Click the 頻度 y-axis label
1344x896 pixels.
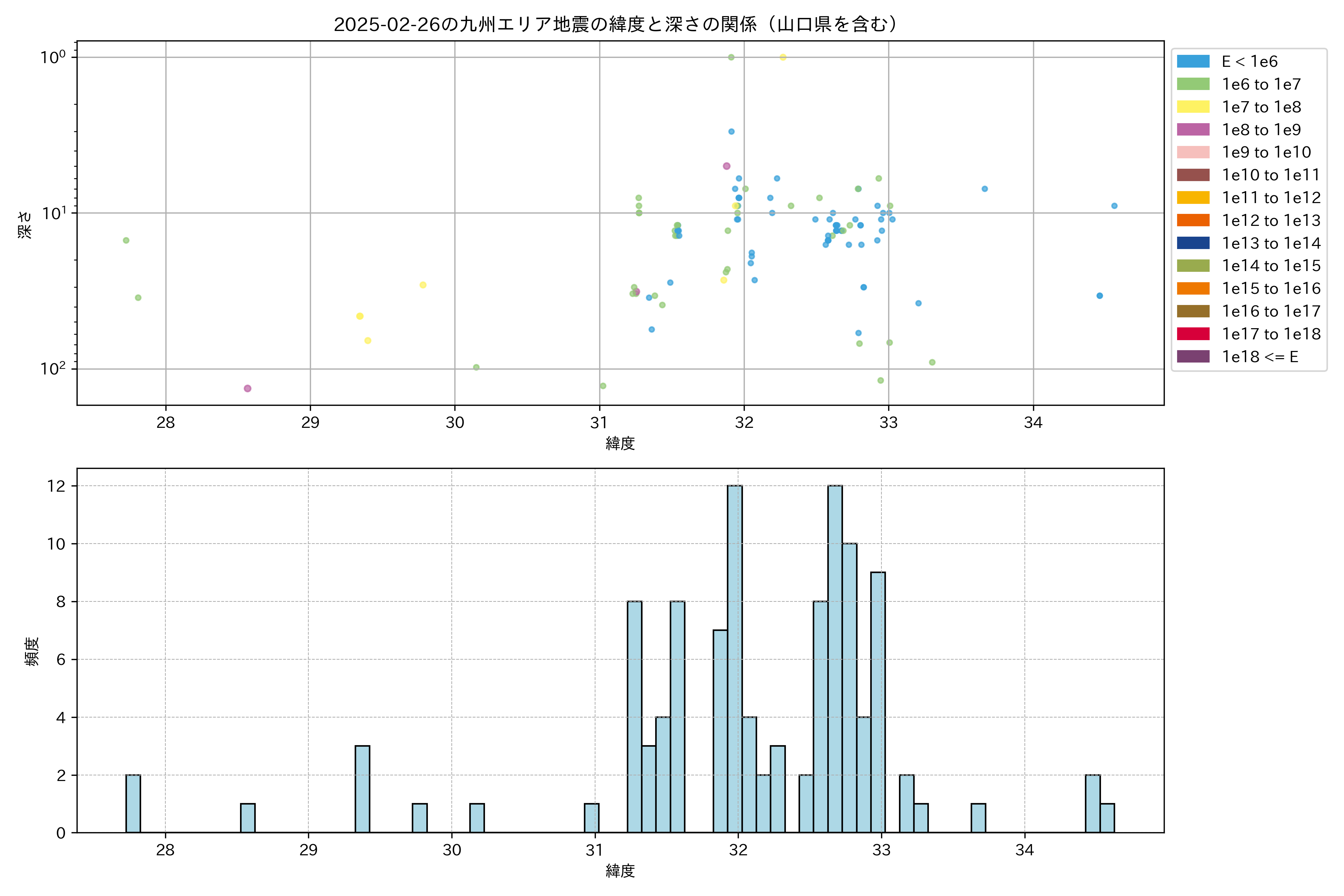click(32, 651)
